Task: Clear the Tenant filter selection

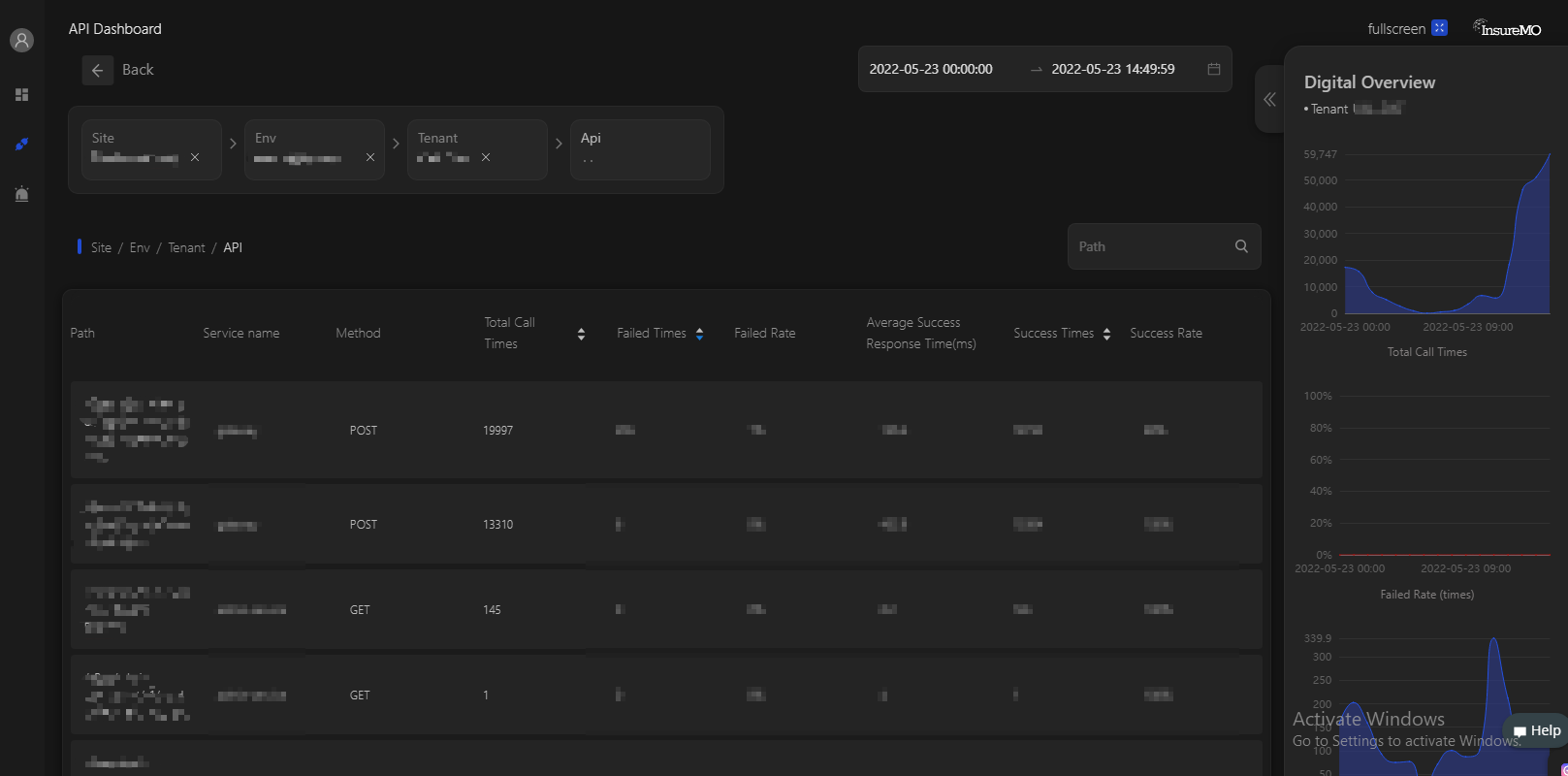Action: coord(486,157)
